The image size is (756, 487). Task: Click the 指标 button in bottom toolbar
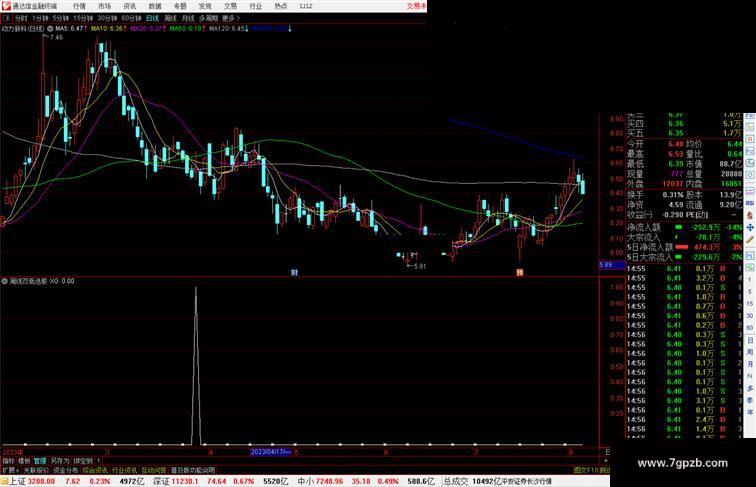8,461
